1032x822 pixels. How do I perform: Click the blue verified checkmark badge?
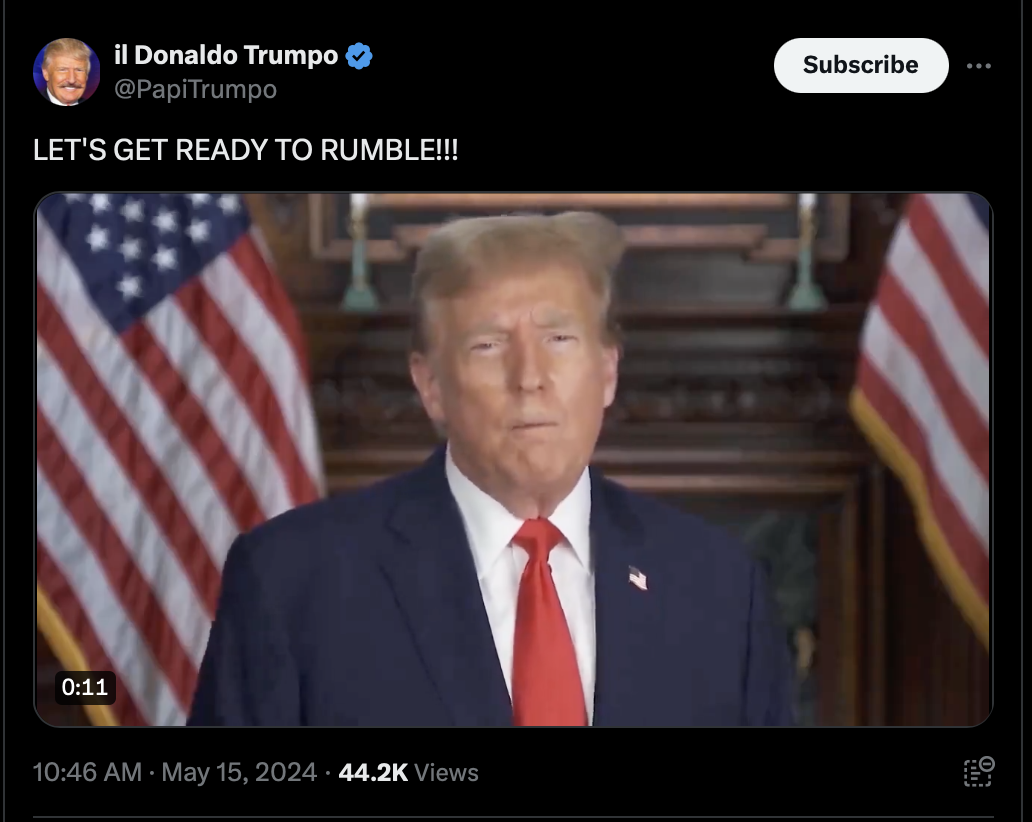tap(359, 56)
